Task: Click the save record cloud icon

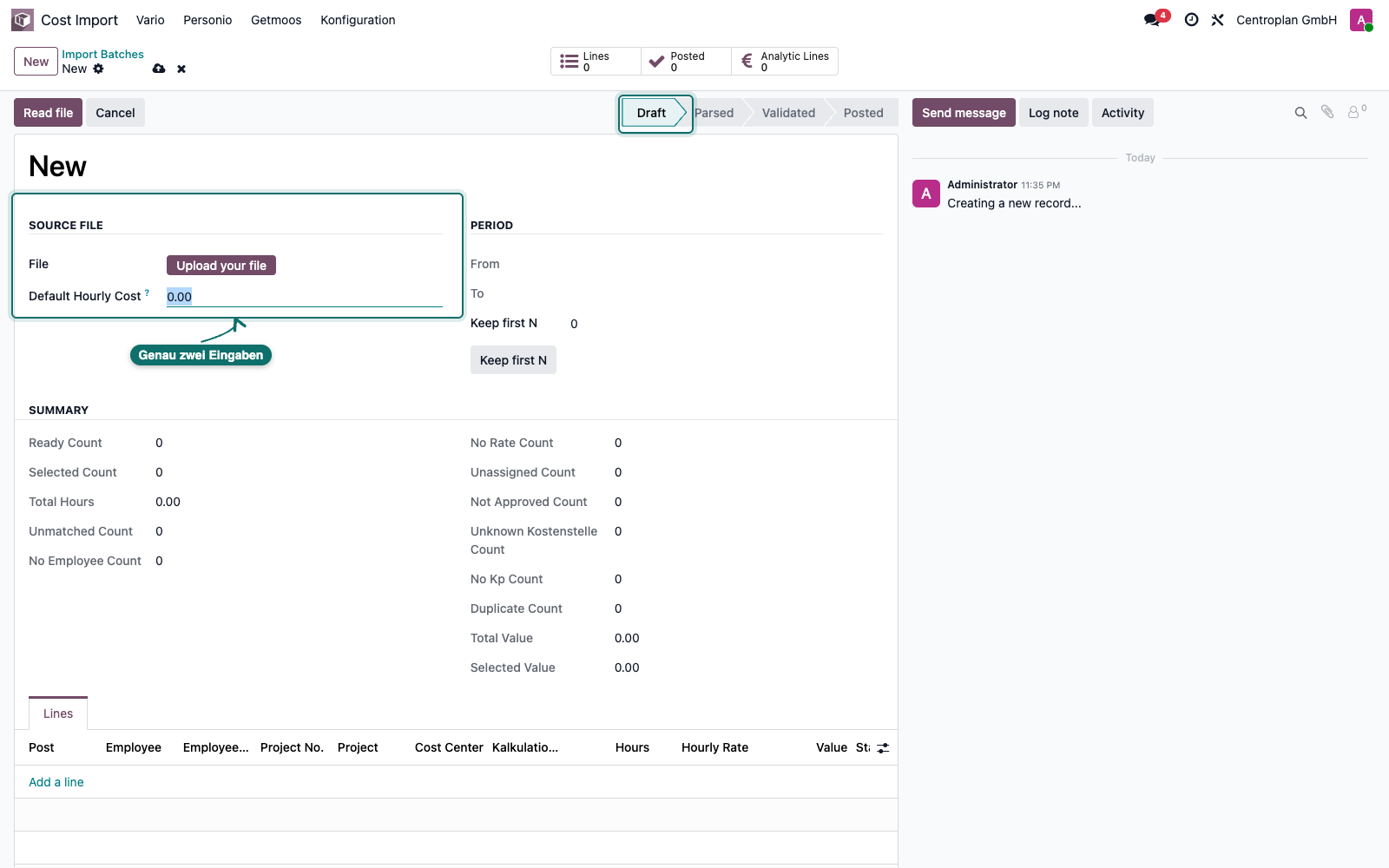Action: [x=159, y=69]
